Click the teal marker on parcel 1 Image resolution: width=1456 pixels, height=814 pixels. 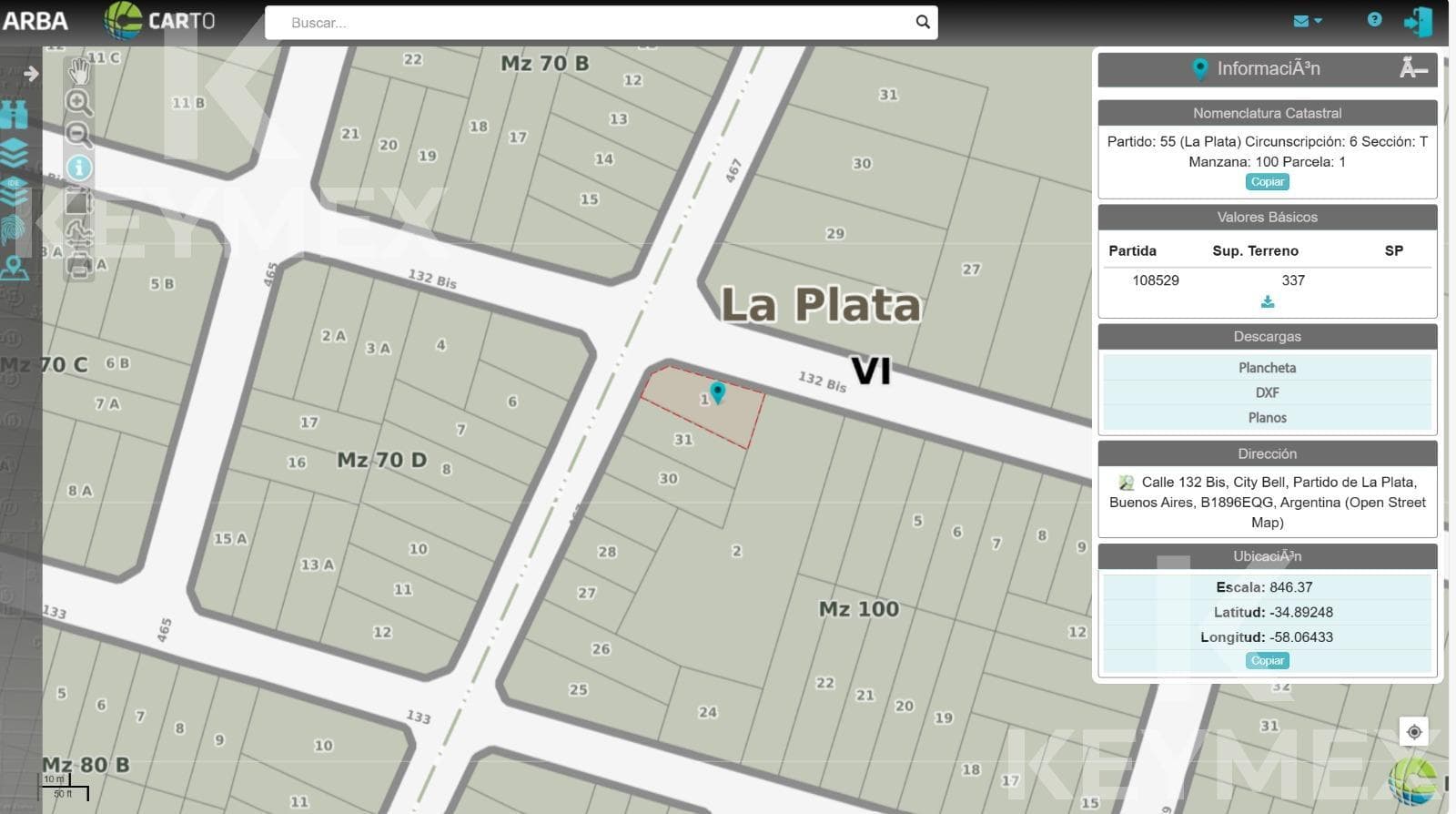coord(717,392)
